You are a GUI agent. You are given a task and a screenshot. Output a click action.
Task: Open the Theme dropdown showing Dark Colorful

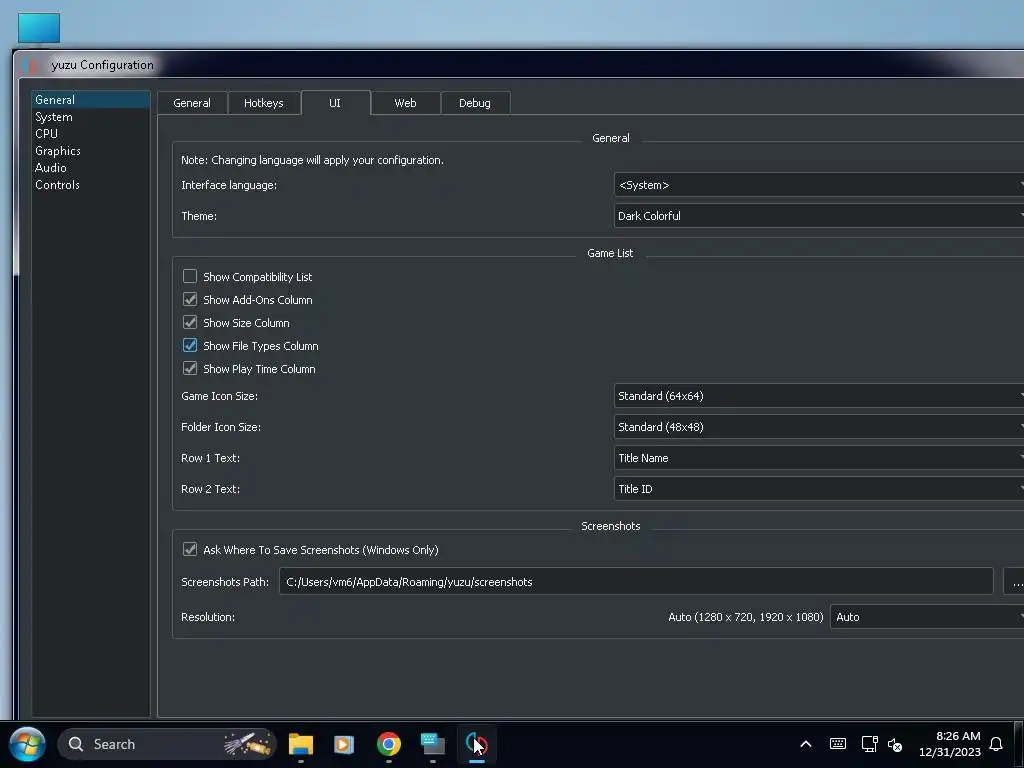coord(819,216)
